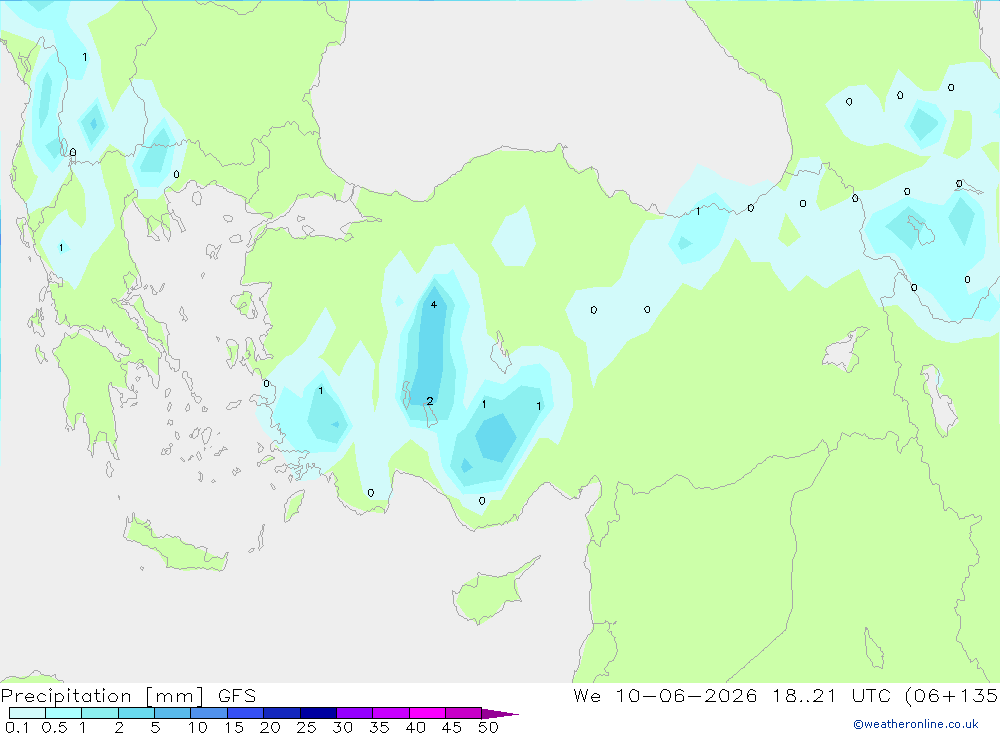Click the "We" weekday abbreviation
The image size is (1000, 733).
coord(587,695)
